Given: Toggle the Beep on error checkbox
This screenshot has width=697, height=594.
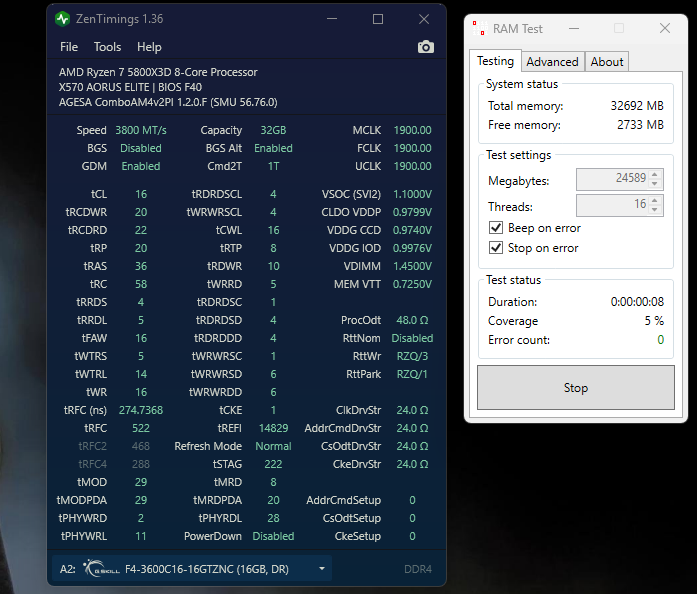Looking at the screenshot, I should pyautogui.click(x=496, y=228).
